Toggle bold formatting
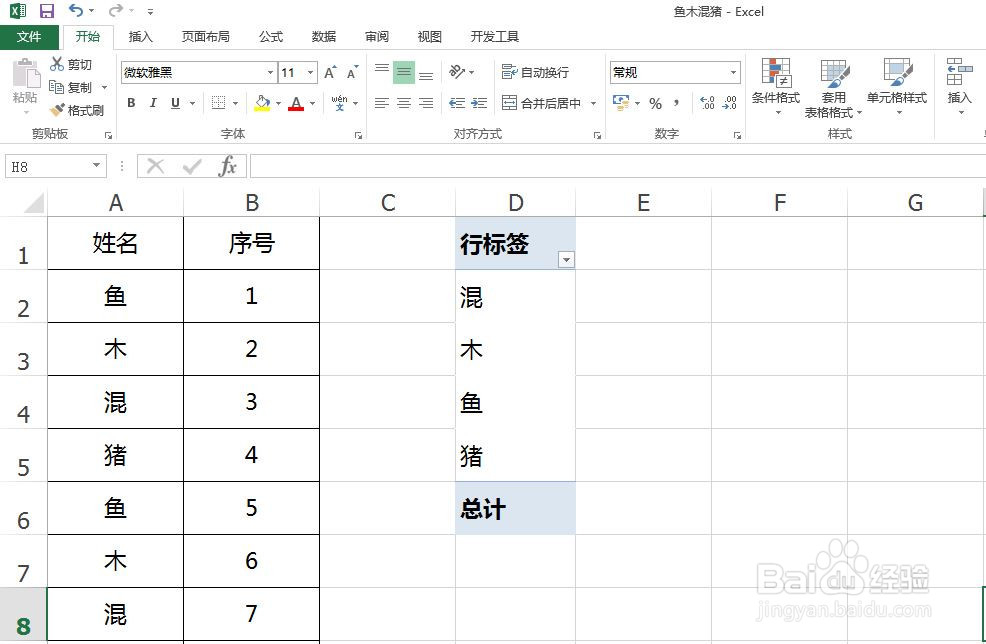This screenshot has height=644, width=986. (131, 103)
